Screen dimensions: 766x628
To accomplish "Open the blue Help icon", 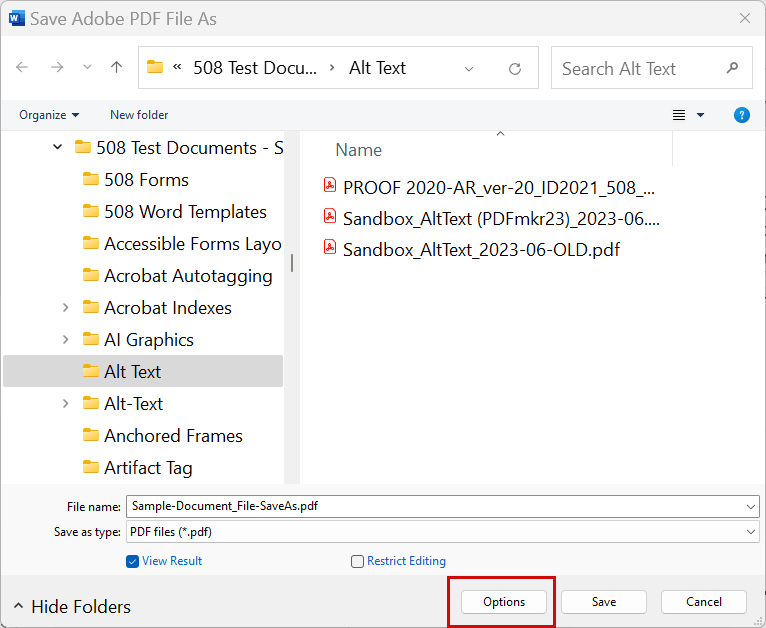I will 742,115.
